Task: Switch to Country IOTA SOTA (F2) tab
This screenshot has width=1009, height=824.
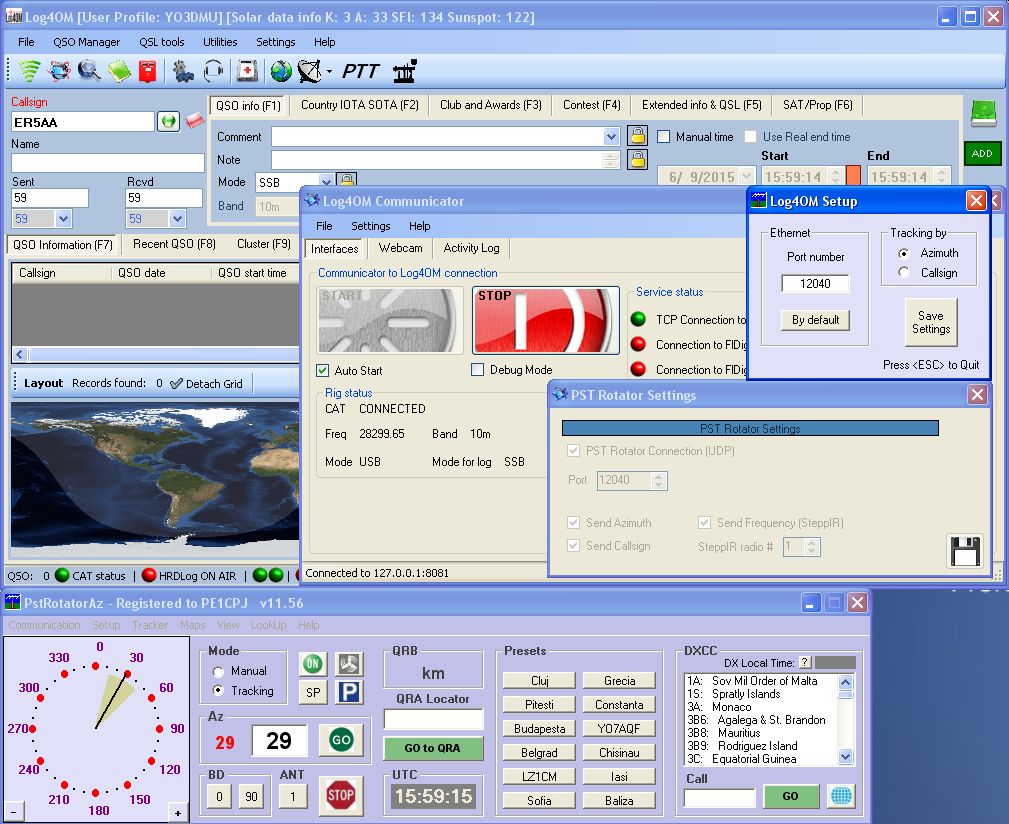Action: coord(360,105)
